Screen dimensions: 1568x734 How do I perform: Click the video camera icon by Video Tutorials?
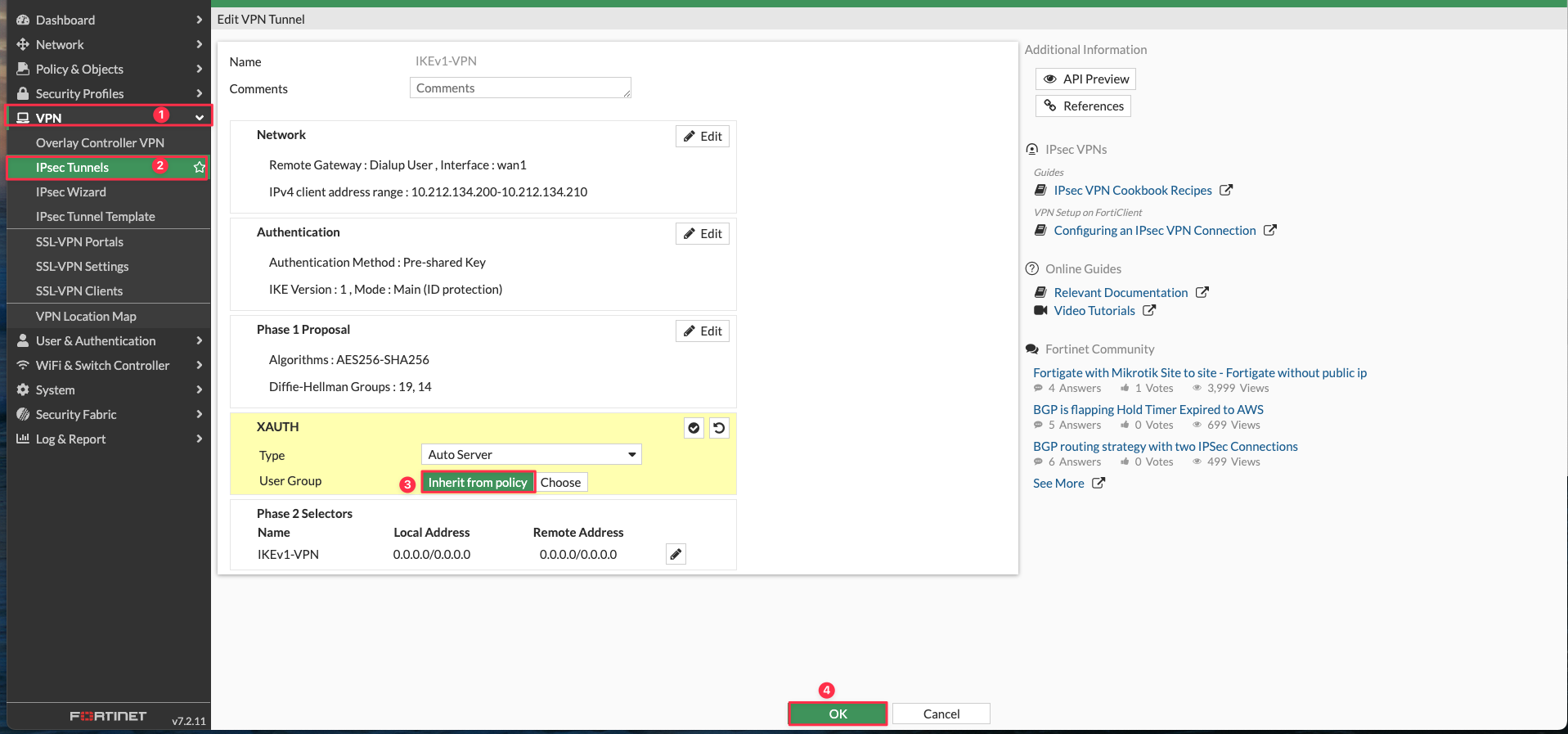(x=1040, y=310)
